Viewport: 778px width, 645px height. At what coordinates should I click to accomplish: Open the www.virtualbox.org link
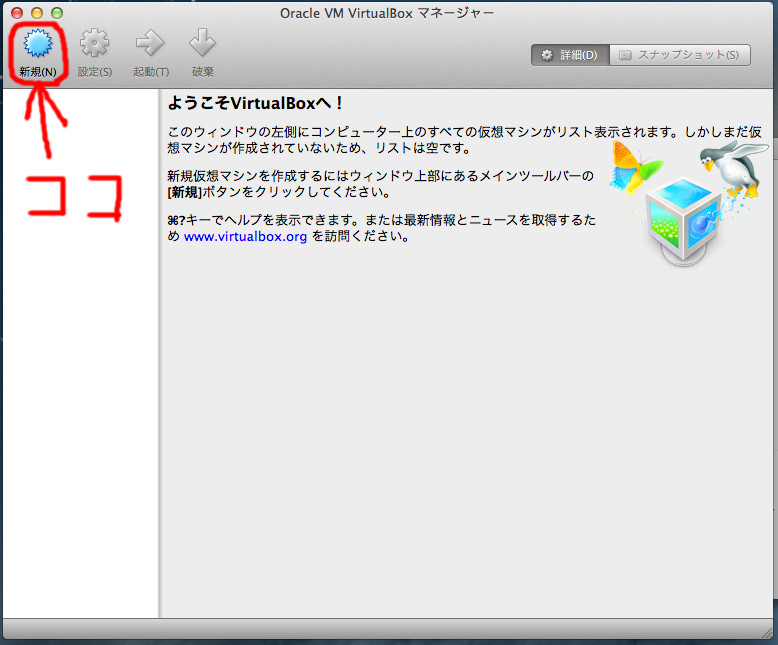point(245,237)
